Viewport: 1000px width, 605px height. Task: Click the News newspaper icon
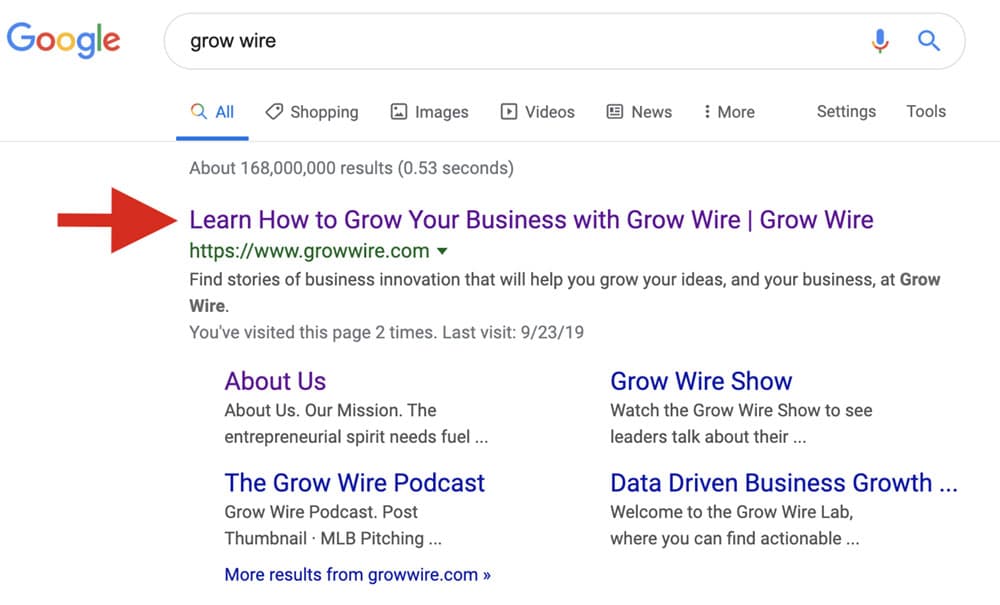[615, 112]
